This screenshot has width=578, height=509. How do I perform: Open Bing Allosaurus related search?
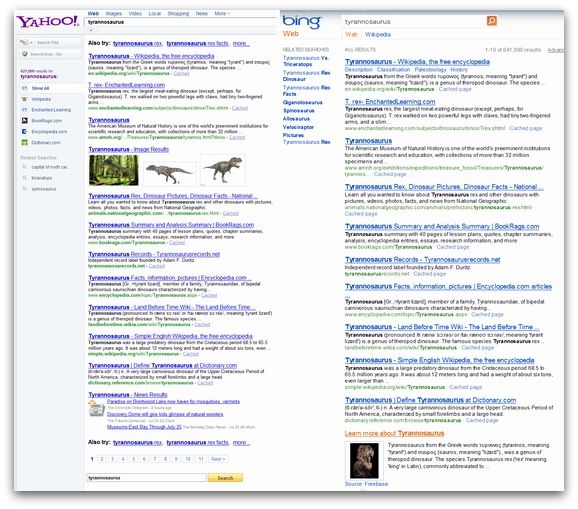tap(296, 119)
